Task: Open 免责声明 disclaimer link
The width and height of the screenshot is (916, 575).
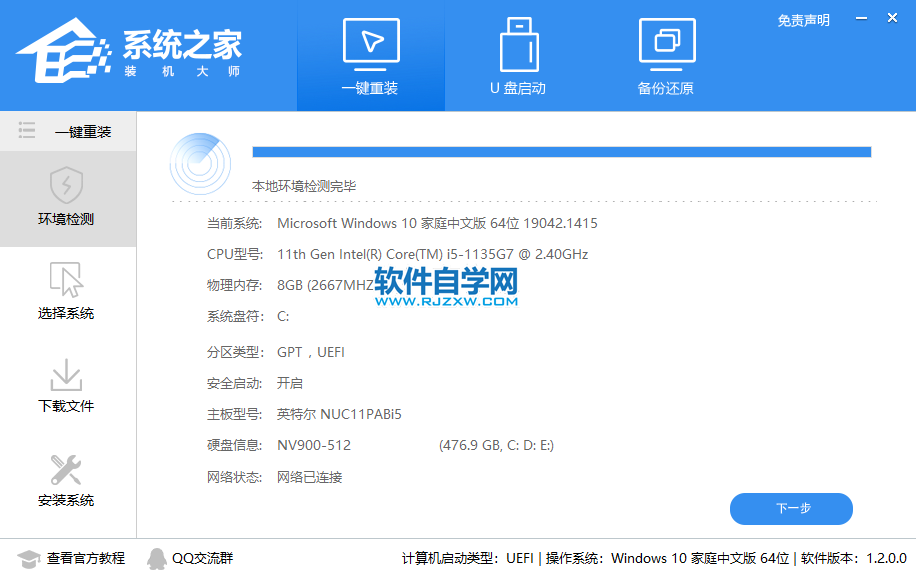Action: click(803, 20)
